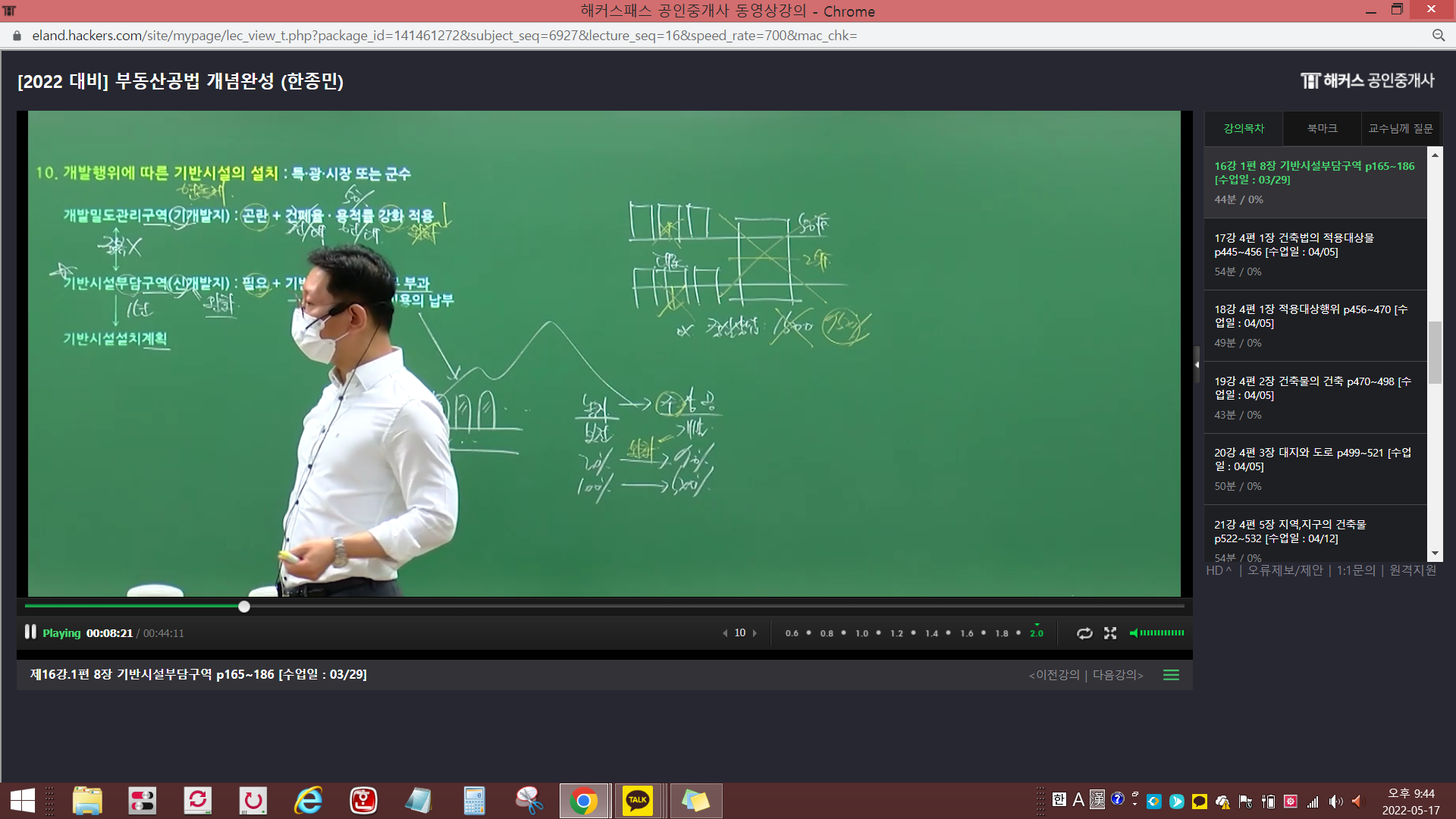Image resolution: width=1456 pixels, height=819 pixels.
Task: Click the 오류제보/제안 link
Action: (x=1285, y=570)
